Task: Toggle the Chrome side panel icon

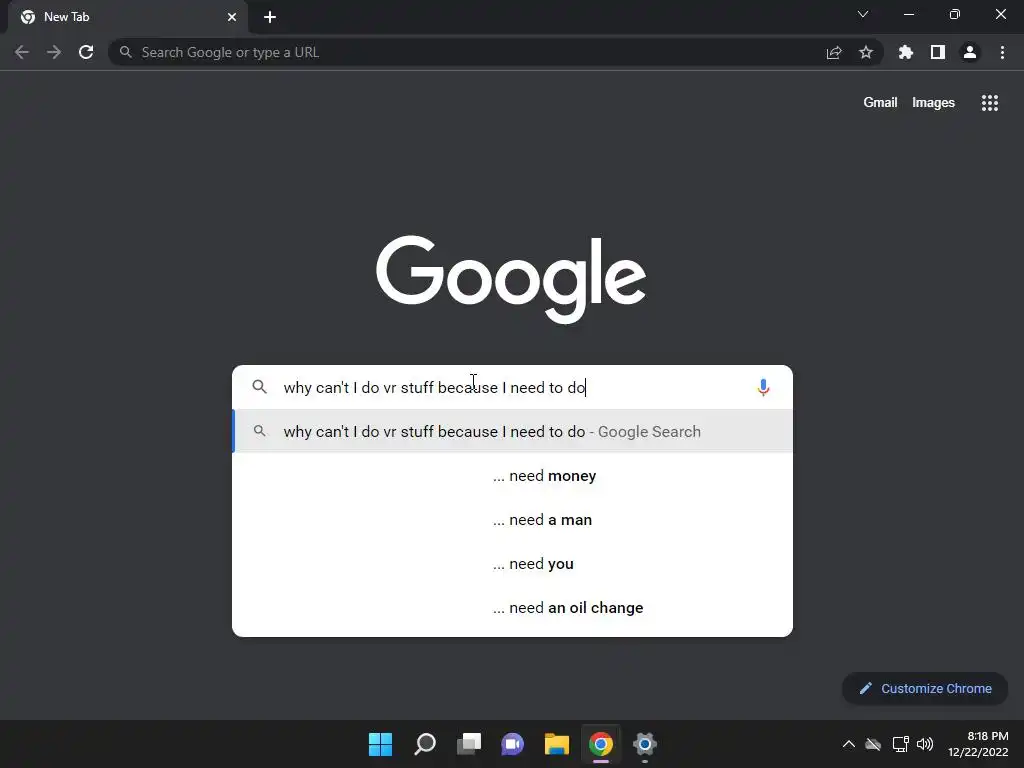Action: click(x=938, y=52)
